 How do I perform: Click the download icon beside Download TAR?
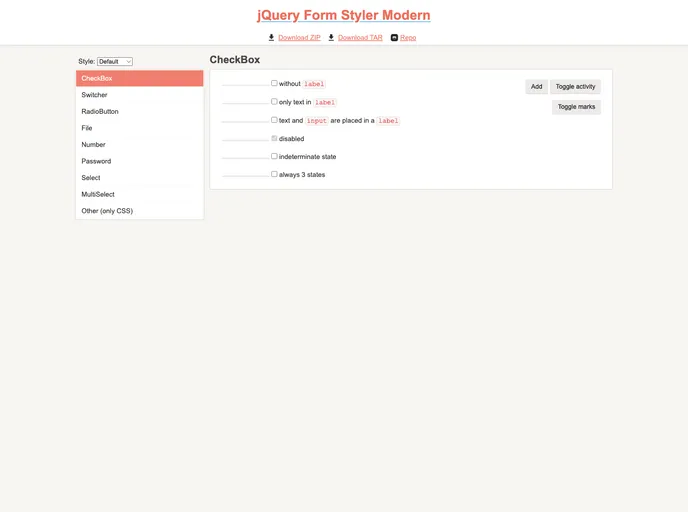click(x=331, y=37)
